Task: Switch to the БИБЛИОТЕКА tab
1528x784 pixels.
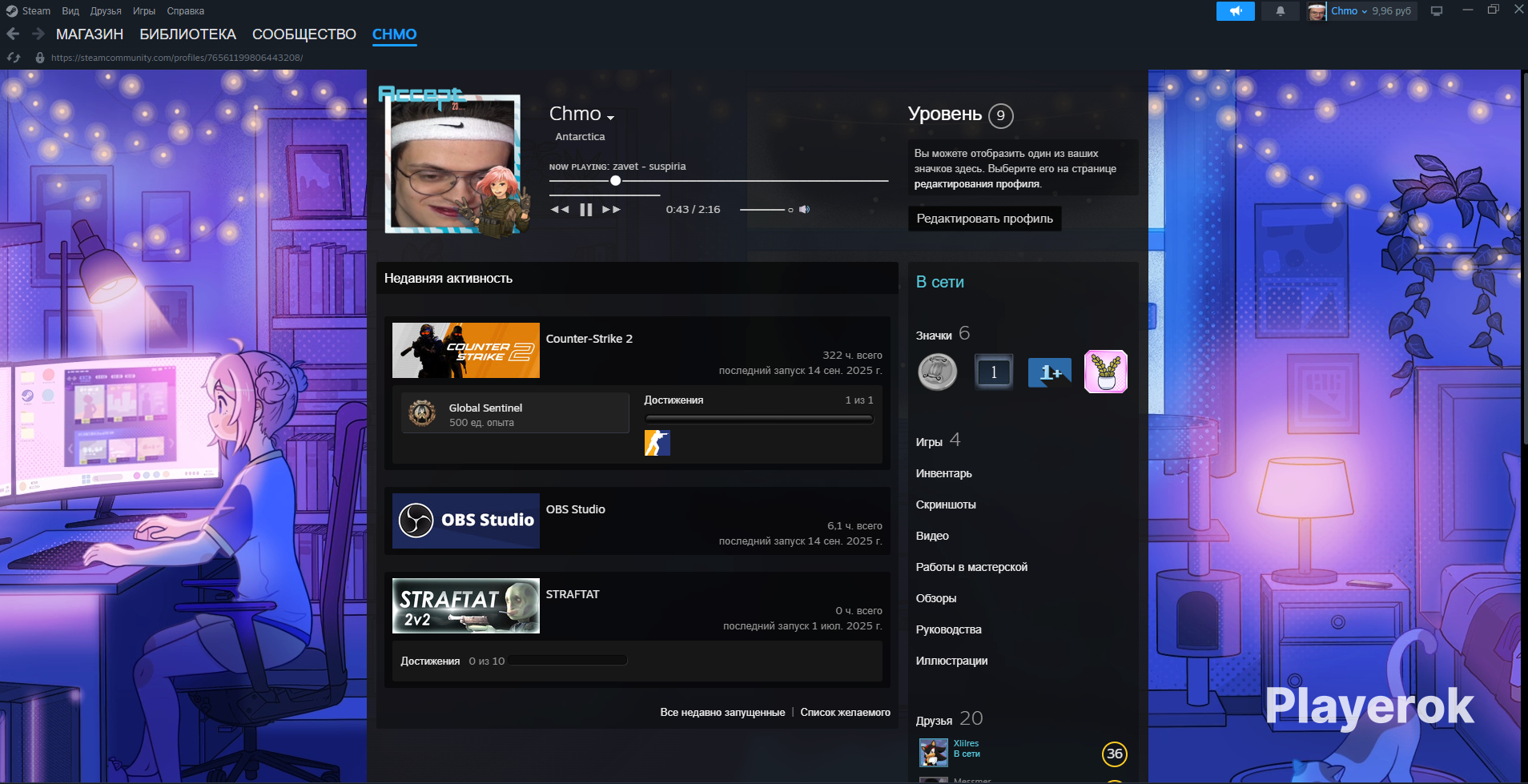Action: pyautogui.click(x=187, y=34)
